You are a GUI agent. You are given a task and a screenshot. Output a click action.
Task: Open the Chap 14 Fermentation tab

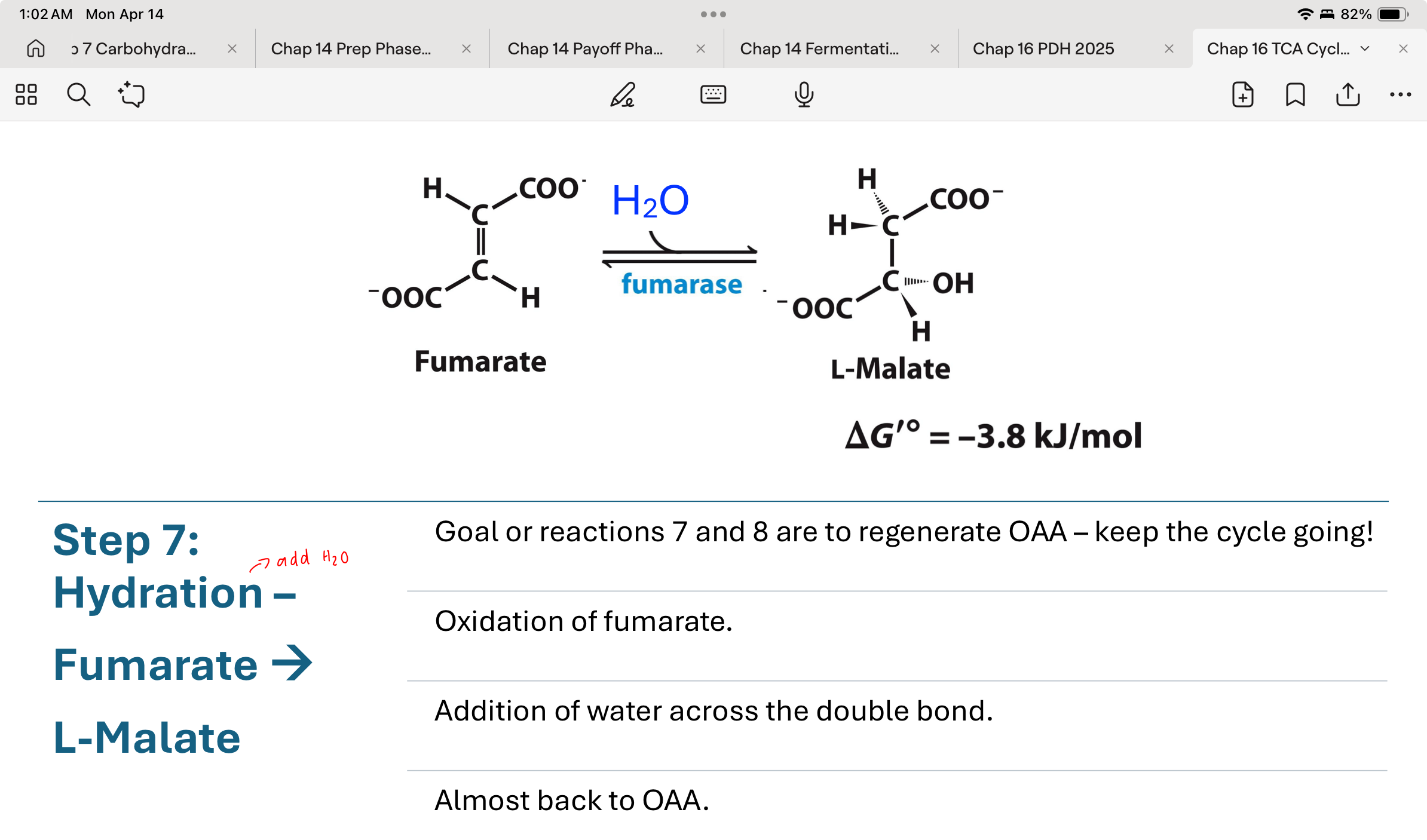click(x=819, y=48)
